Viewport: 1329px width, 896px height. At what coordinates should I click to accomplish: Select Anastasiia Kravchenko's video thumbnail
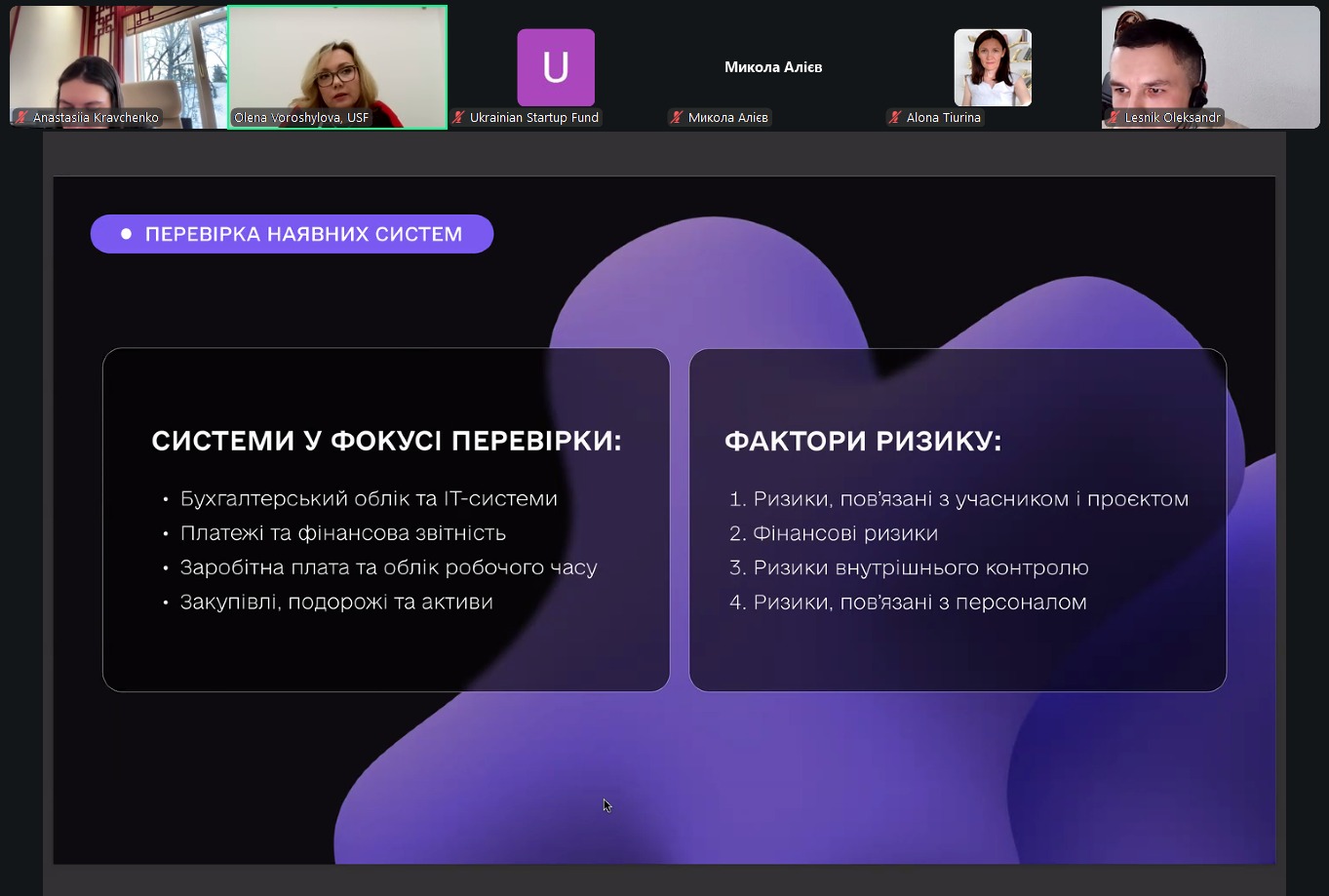pos(118,67)
